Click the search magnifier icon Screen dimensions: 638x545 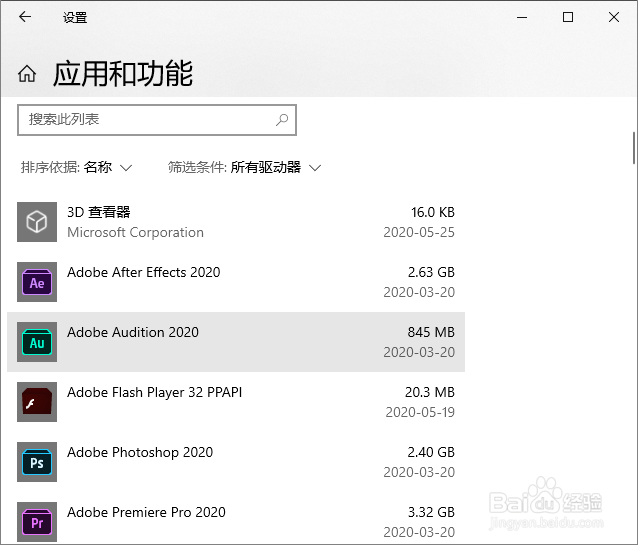point(282,120)
